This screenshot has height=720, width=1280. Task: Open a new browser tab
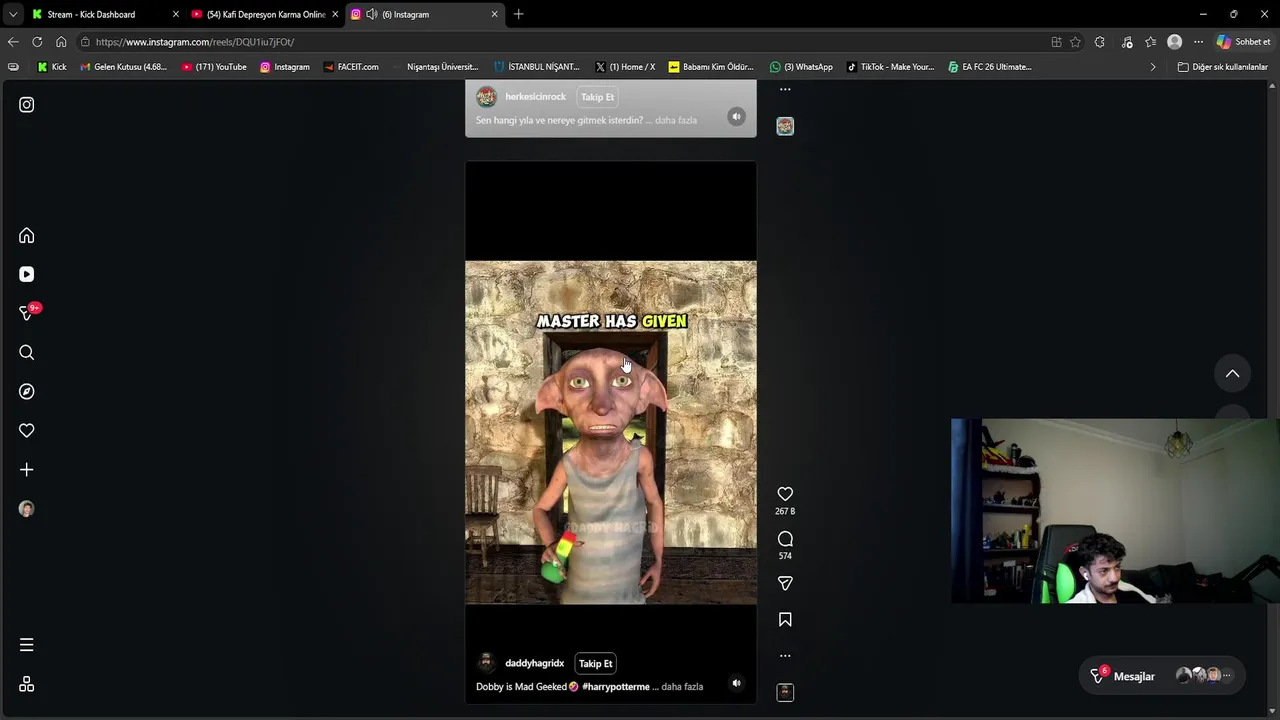[x=518, y=14]
